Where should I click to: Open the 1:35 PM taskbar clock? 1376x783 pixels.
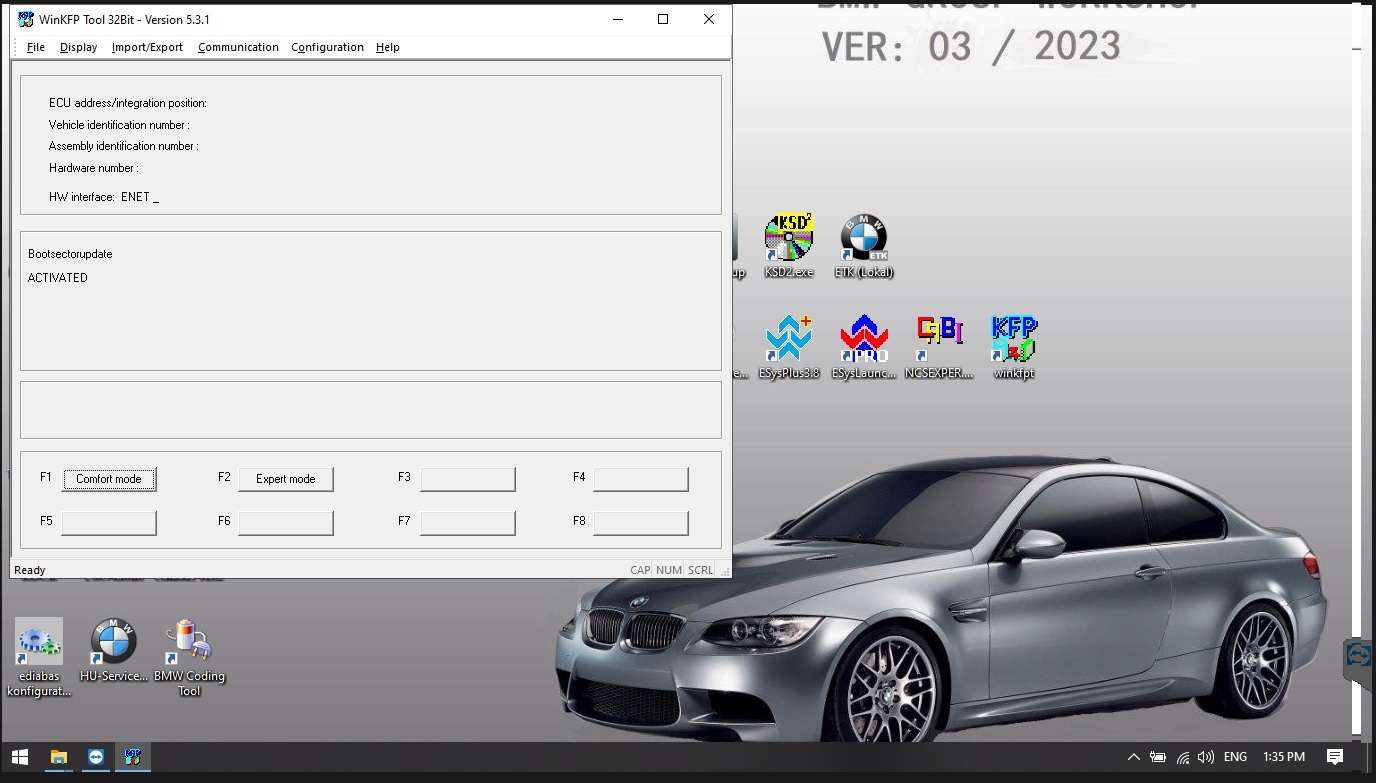click(x=1284, y=757)
